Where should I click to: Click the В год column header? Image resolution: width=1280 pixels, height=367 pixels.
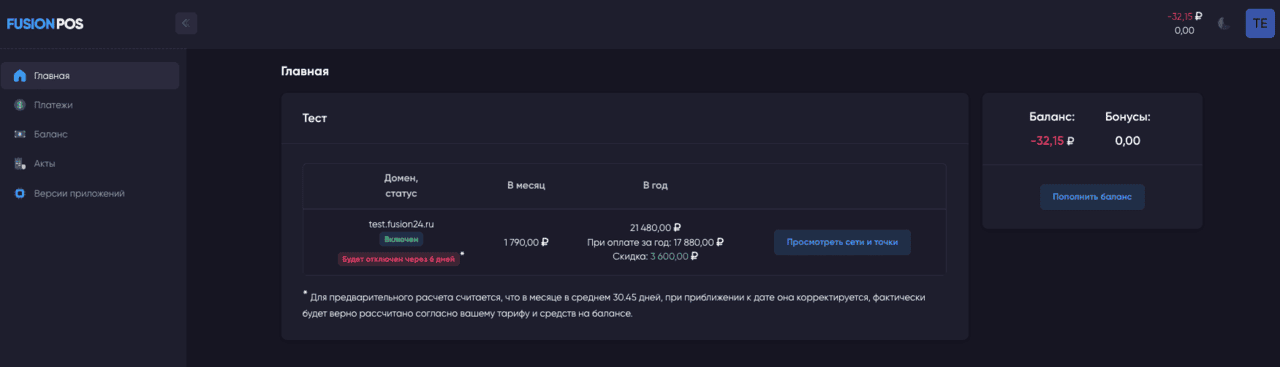(x=655, y=185)
